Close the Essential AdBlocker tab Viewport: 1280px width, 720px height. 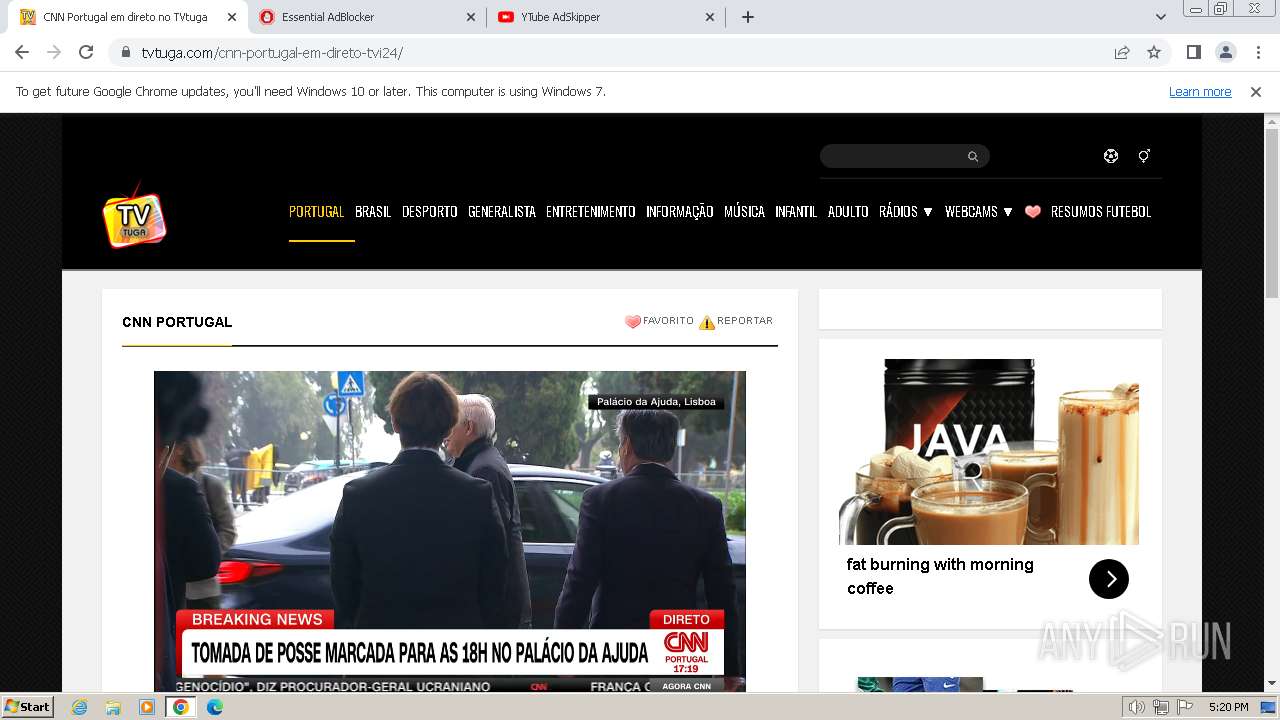(x=471, y=17)
